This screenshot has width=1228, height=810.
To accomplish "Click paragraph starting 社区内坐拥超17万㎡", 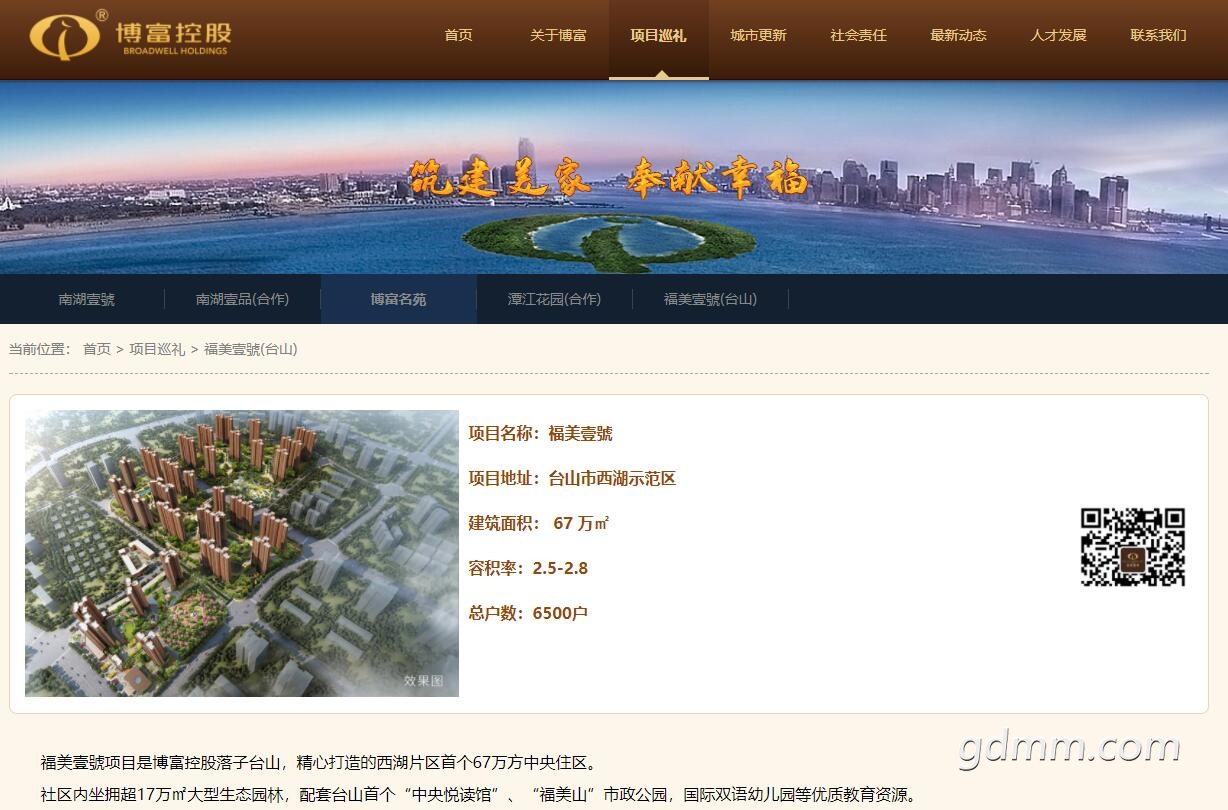I will tap(479, 795).
